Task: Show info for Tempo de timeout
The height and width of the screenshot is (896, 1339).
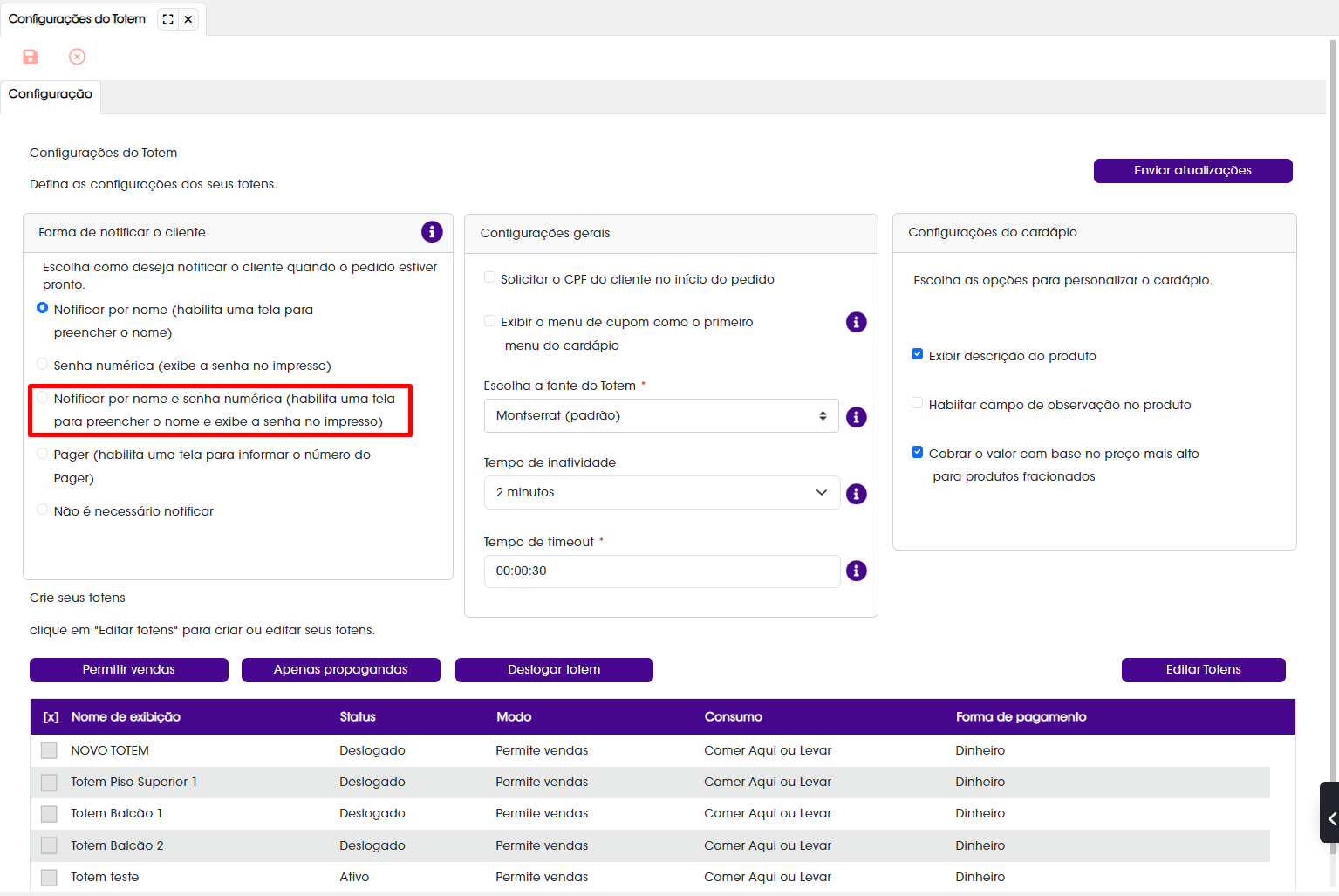Action: pyautogui.click(x=857, y=571)
